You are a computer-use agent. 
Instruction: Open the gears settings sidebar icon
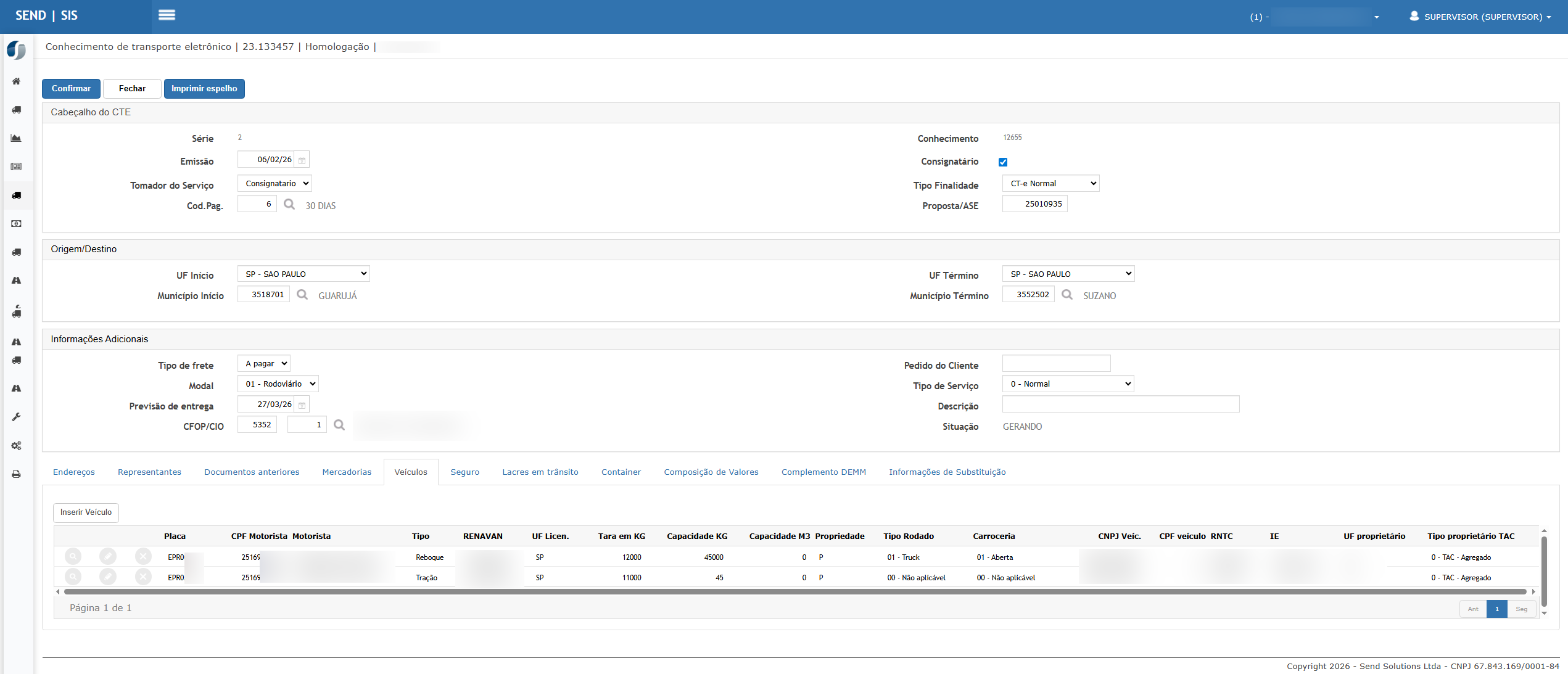[17, 445]
